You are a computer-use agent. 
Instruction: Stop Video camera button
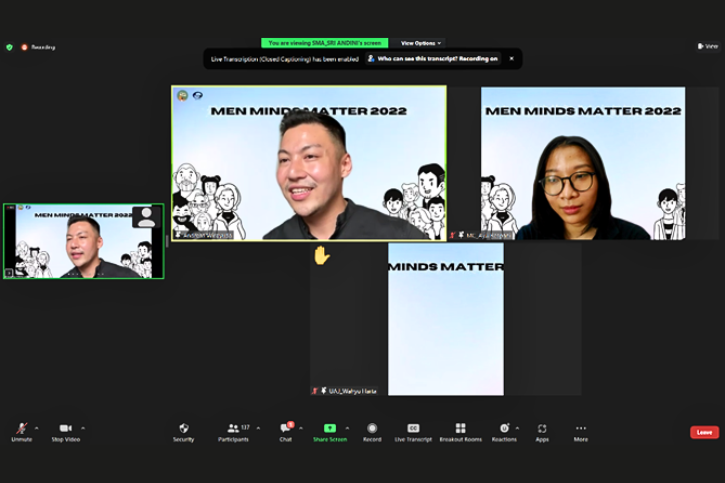66,432
